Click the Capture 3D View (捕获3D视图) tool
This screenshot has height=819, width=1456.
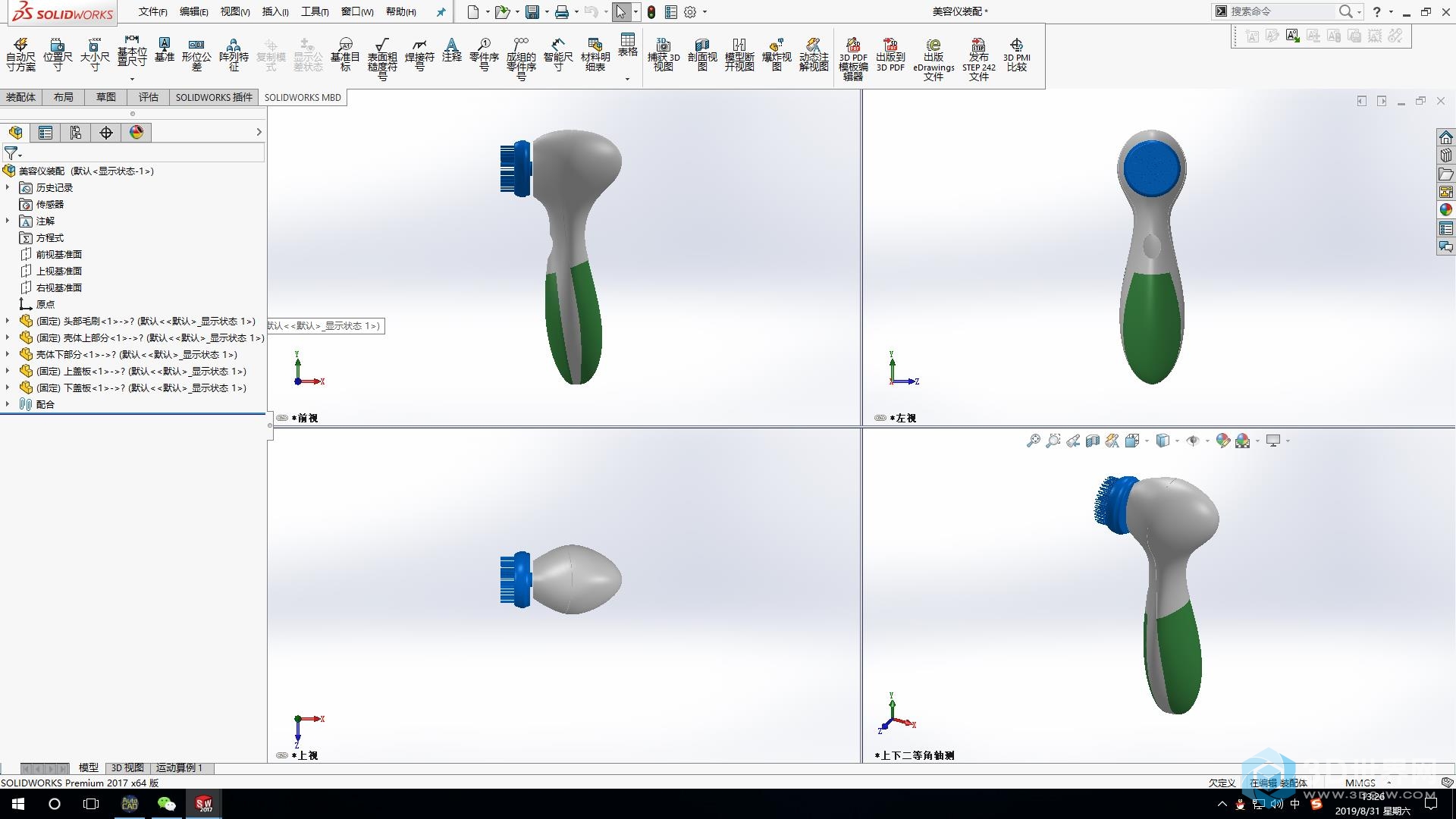click(664, 55)
